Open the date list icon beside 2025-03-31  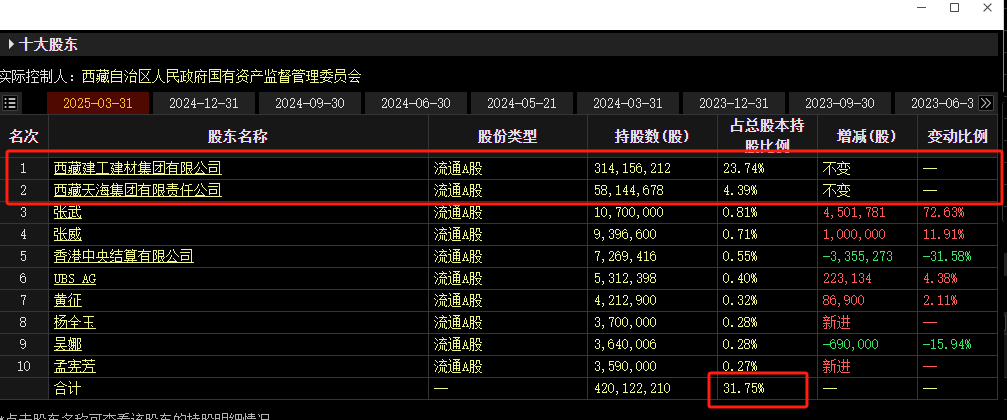pyautogui.click(x=10, y=103)
